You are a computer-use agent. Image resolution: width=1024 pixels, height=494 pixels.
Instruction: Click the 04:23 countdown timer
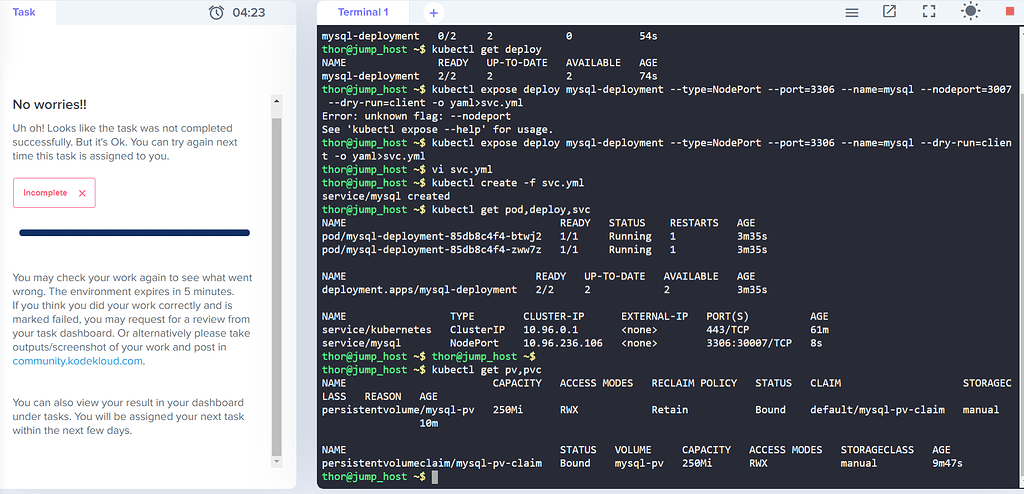pos(248,13)
